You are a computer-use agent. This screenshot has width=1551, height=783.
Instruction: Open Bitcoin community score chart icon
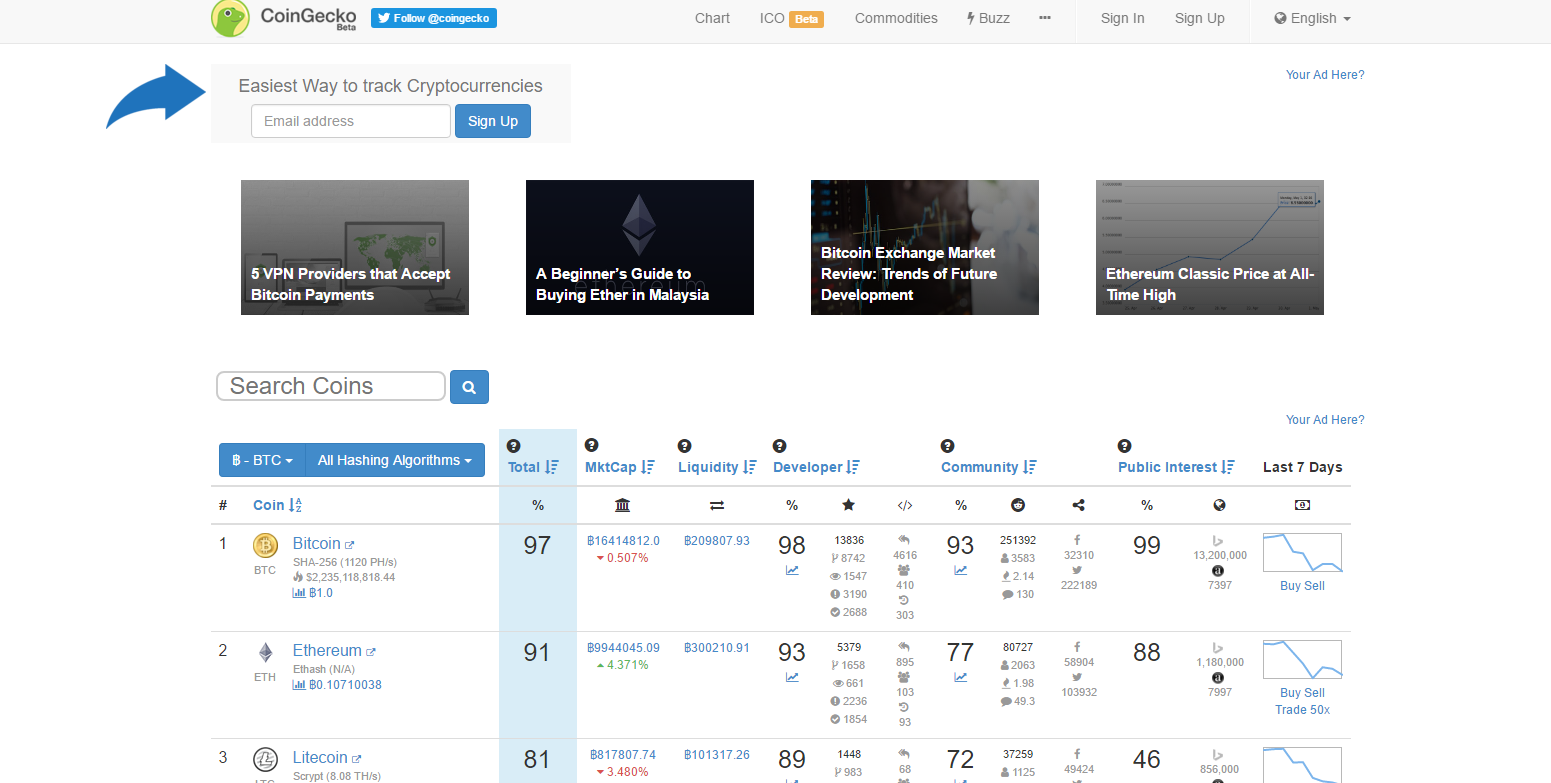pyautogui.click(x=960, y=571)
